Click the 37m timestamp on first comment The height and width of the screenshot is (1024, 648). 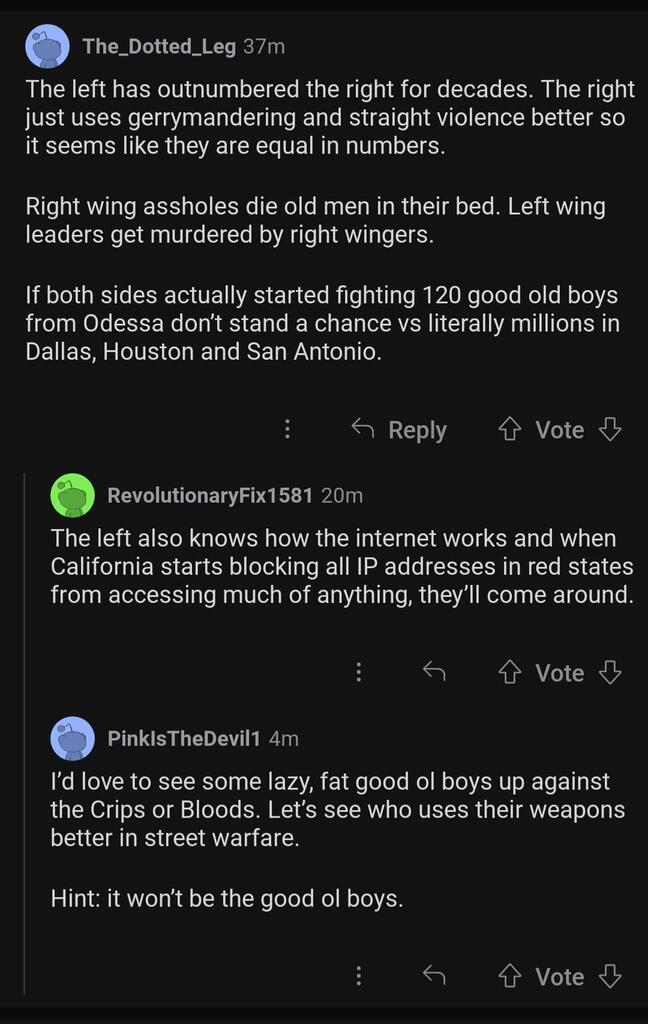264,46
